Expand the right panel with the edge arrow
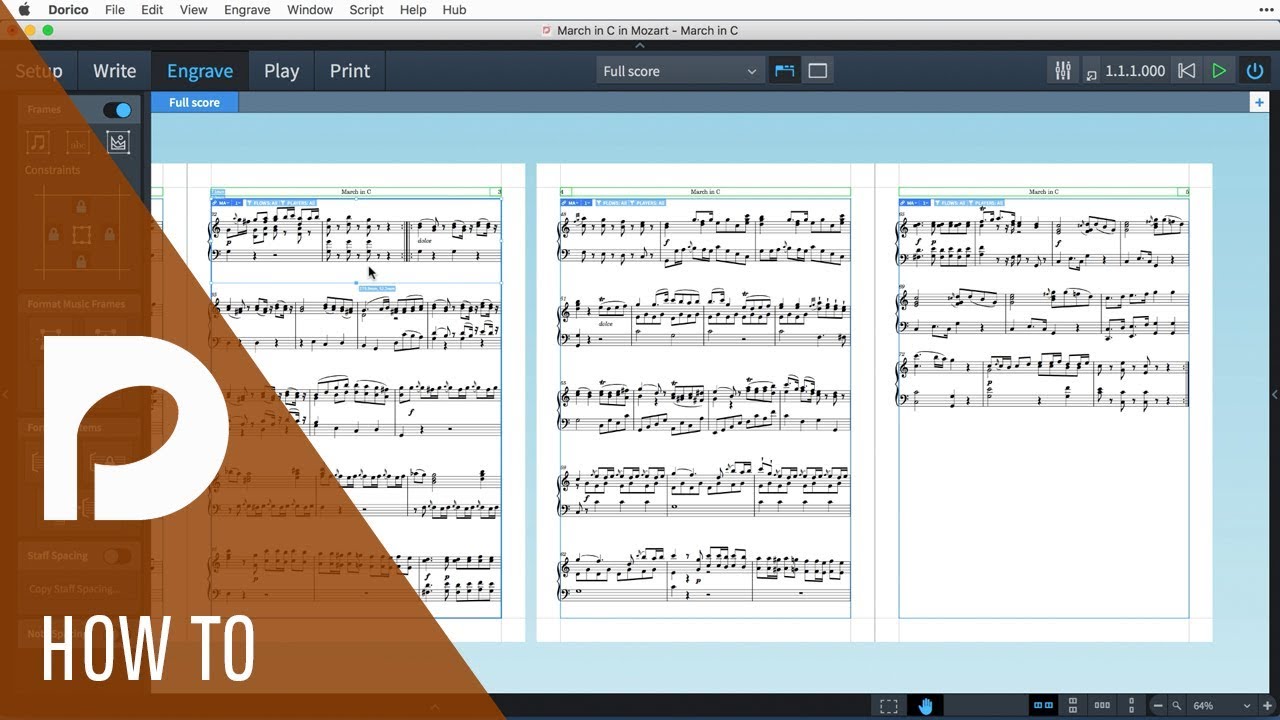1280x720 pixels. click(x=1275, y=395)
